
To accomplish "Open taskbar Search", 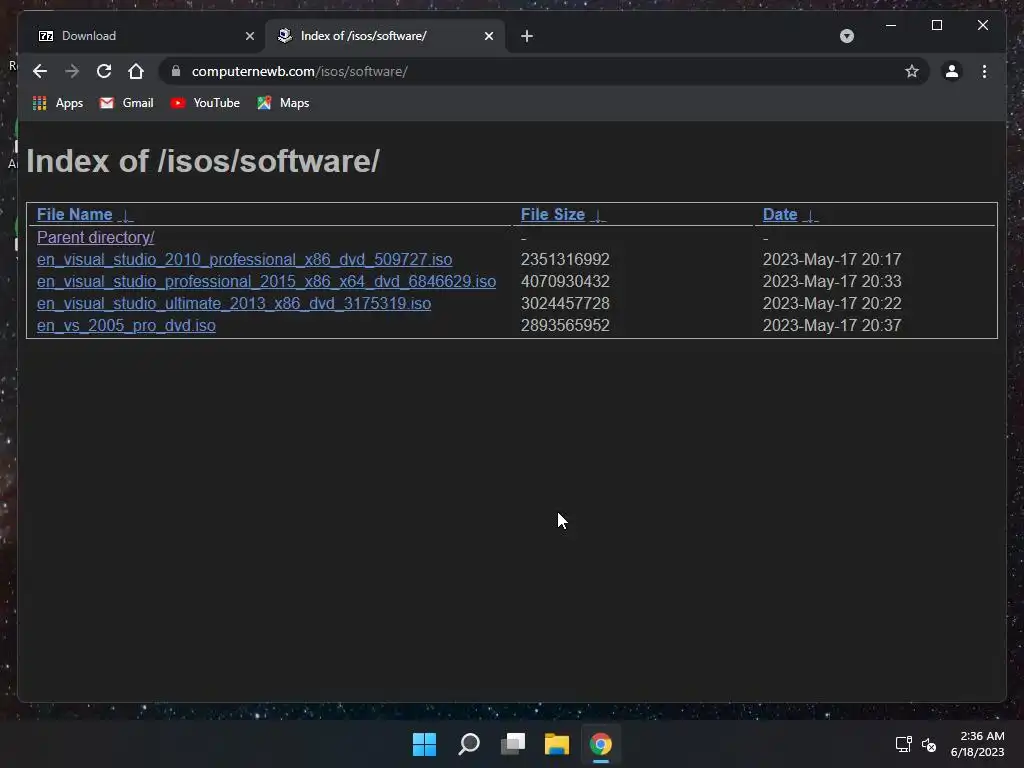I will [x=469, y=744].
